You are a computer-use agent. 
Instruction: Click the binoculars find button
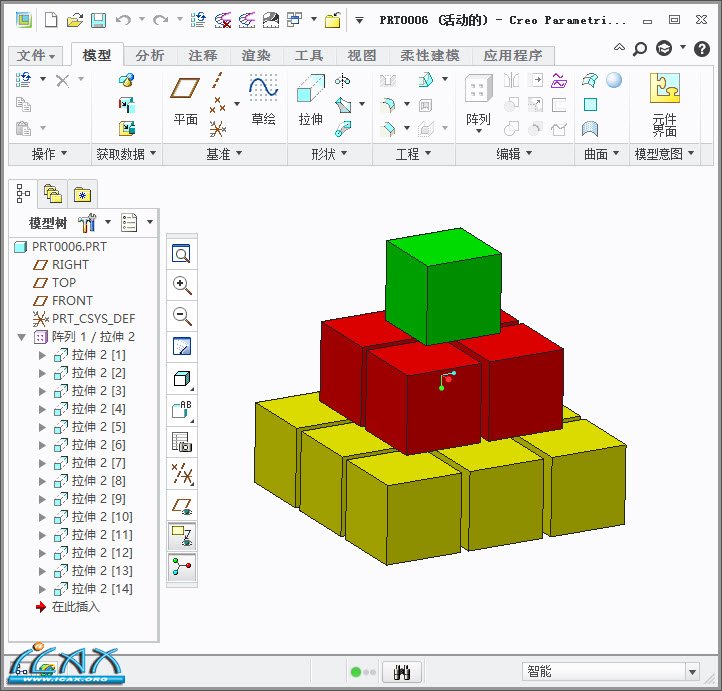[x=402, y=672]
